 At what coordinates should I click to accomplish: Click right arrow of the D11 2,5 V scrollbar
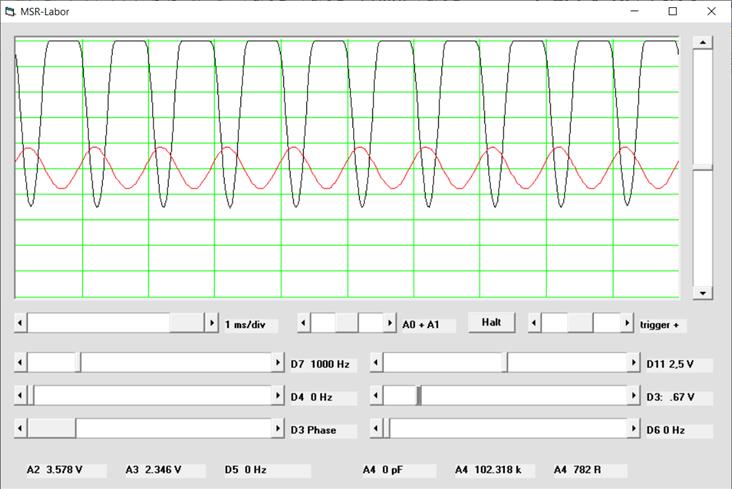click(x=633, y=362)
